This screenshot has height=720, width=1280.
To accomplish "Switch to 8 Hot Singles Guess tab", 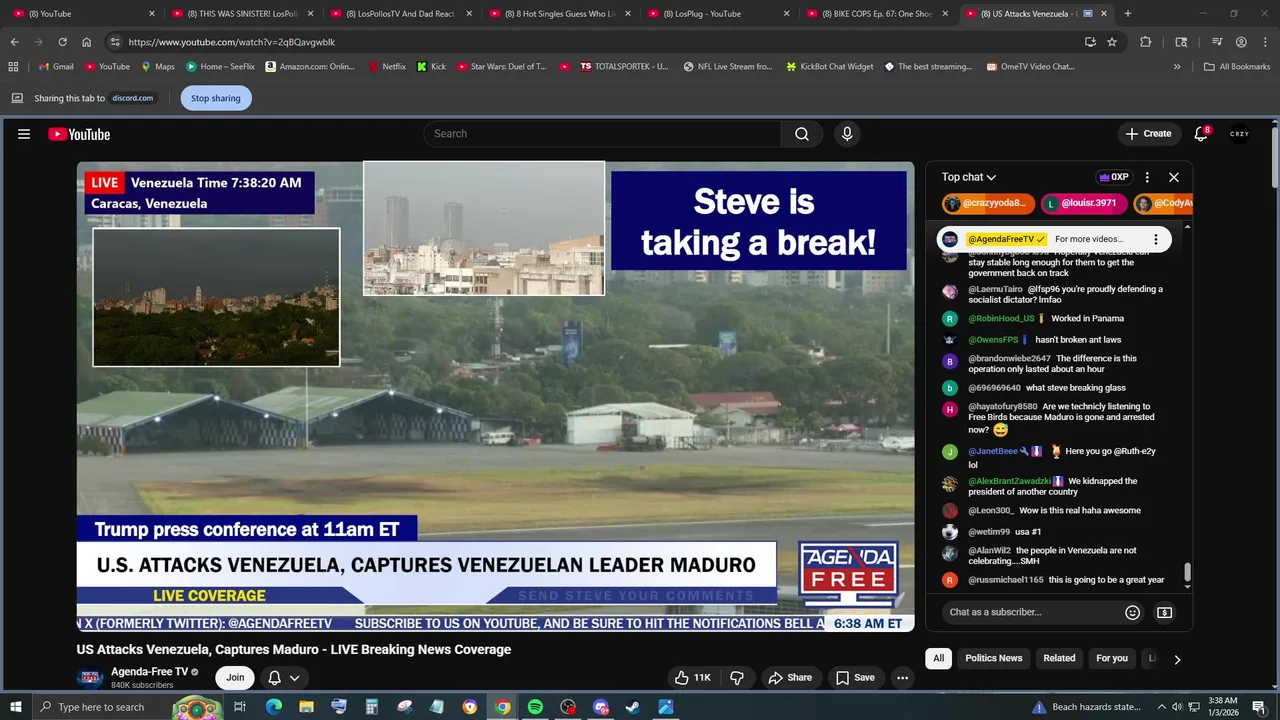I will 560,14.
